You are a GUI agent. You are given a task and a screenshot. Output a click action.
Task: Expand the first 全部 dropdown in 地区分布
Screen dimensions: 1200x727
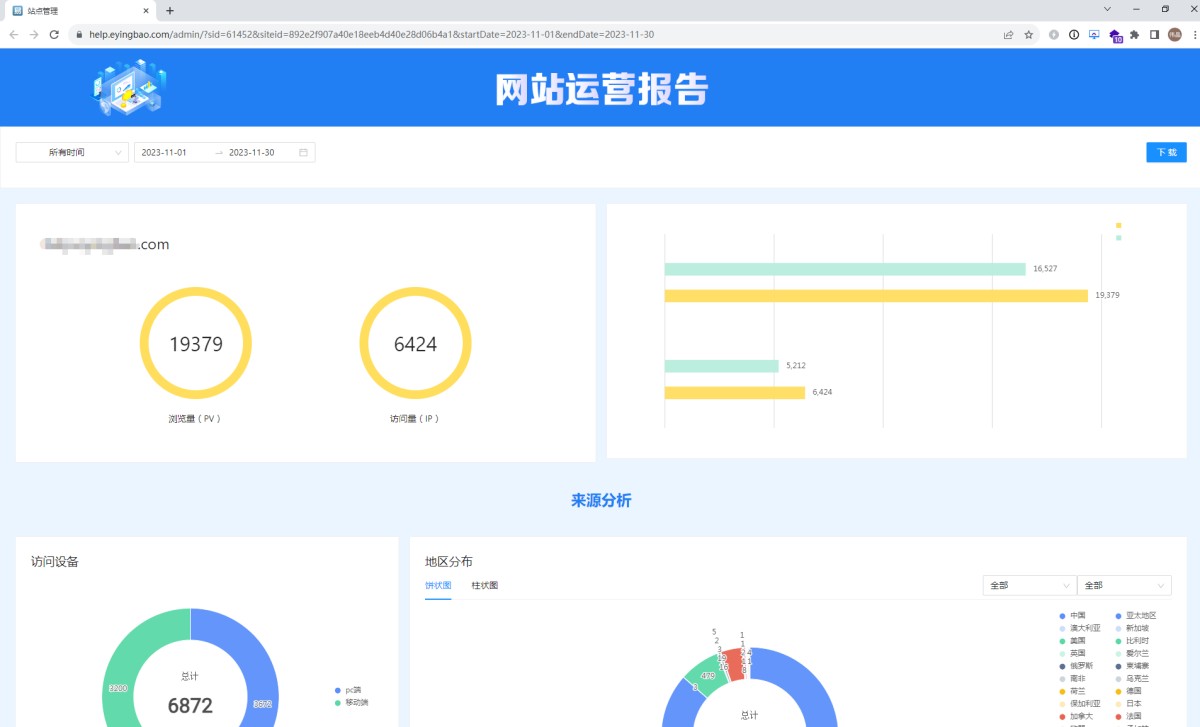pos(1029,585)
